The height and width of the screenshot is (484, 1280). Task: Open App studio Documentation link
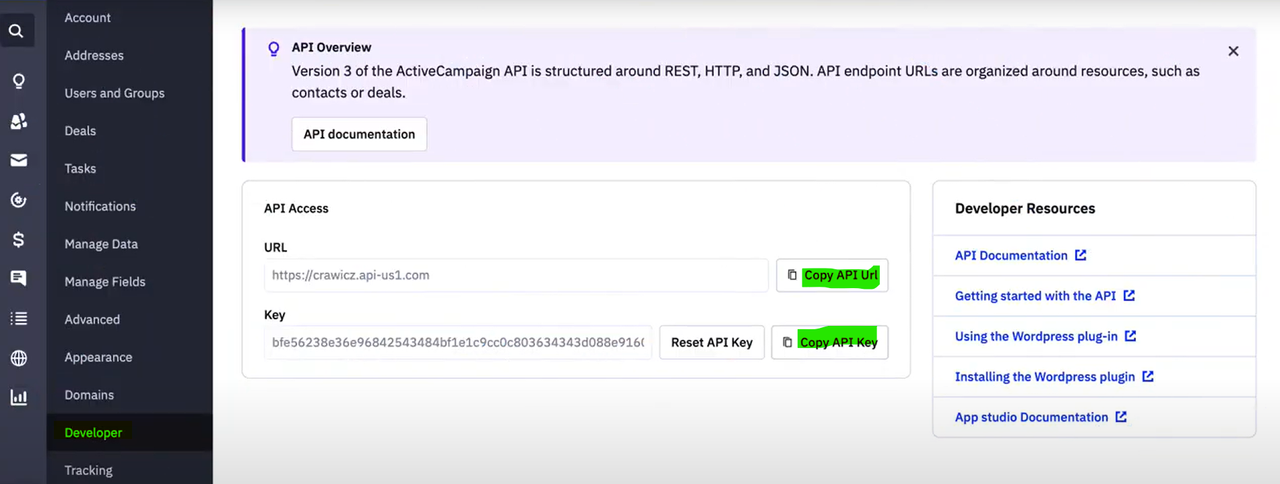point(1031,417)
